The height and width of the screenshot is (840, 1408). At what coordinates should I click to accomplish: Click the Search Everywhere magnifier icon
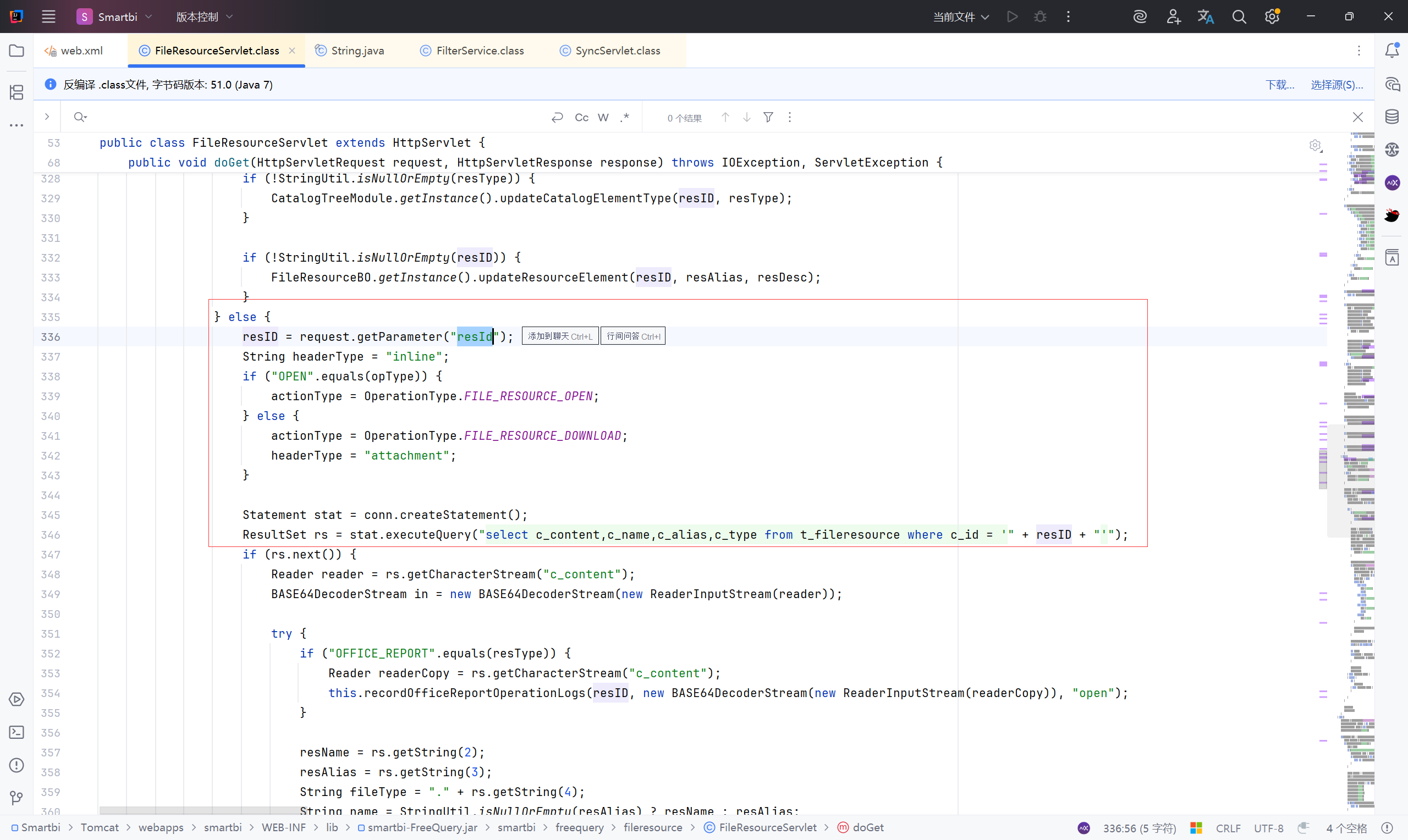(x=1239, y=17)
